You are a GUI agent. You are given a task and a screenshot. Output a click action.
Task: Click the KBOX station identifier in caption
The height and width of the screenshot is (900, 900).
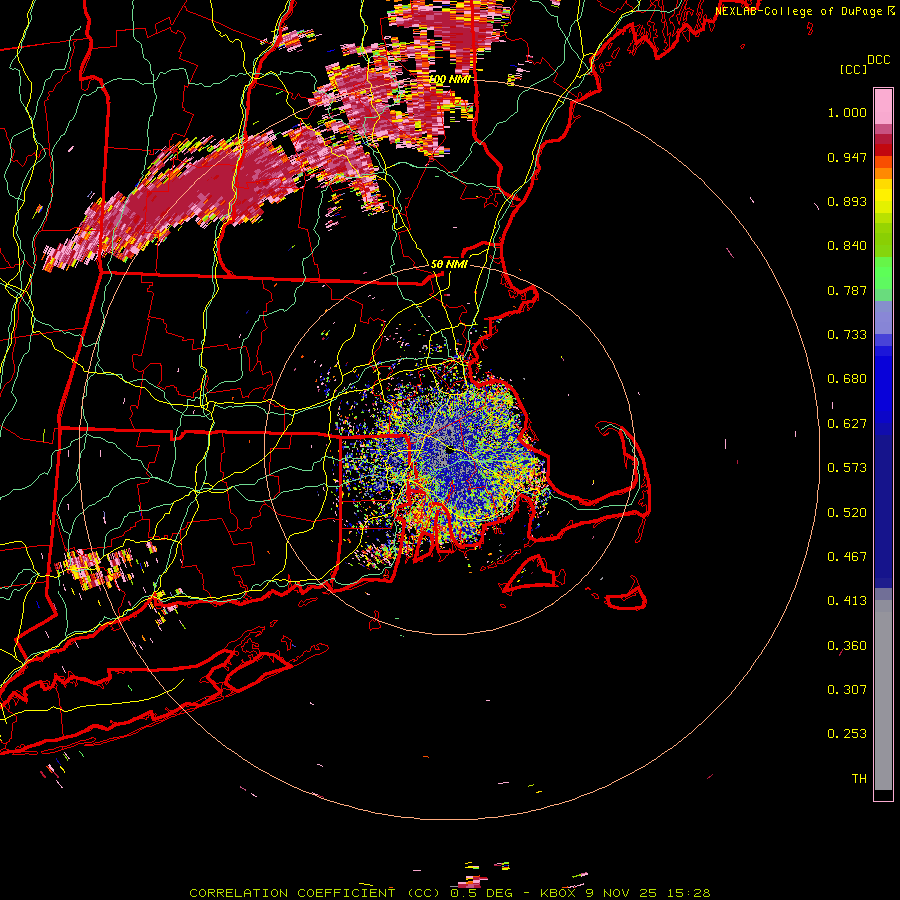click(560, 893)
